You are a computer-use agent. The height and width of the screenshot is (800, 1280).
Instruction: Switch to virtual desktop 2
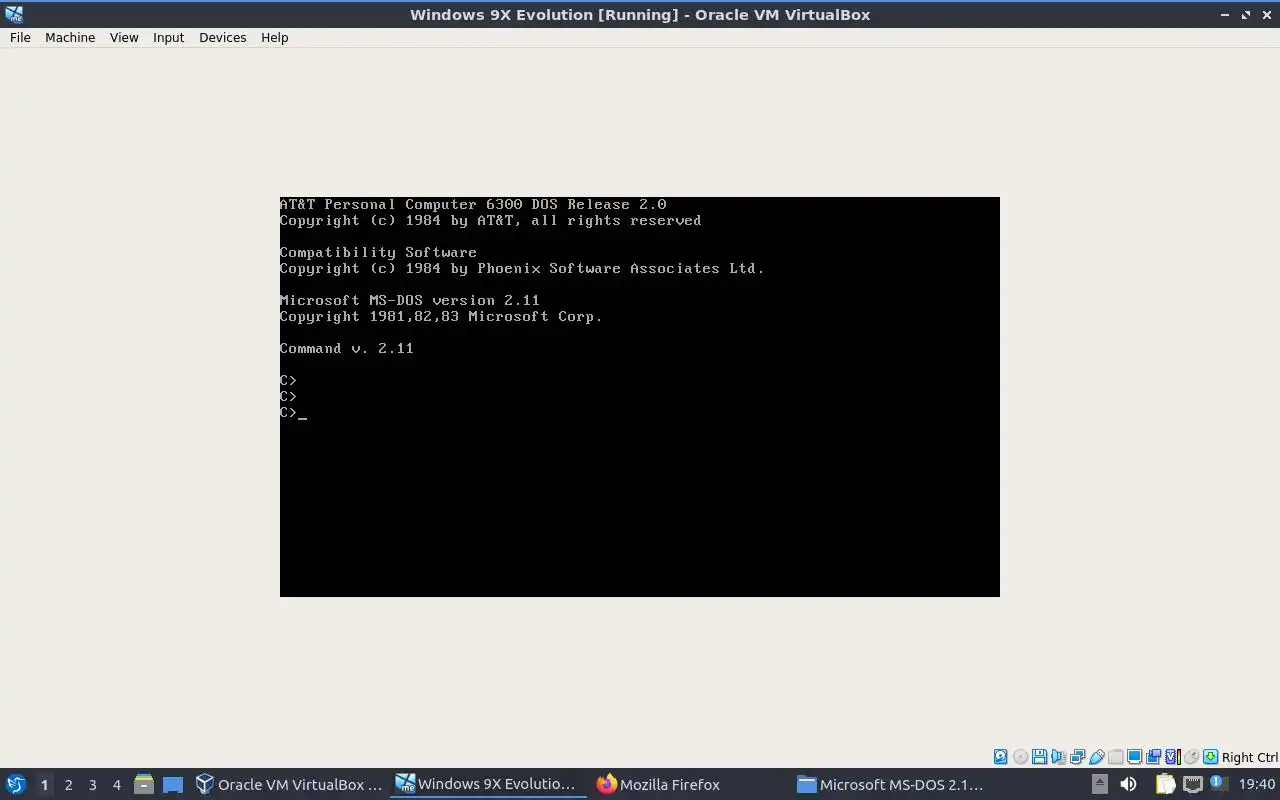tap(68, 784)
